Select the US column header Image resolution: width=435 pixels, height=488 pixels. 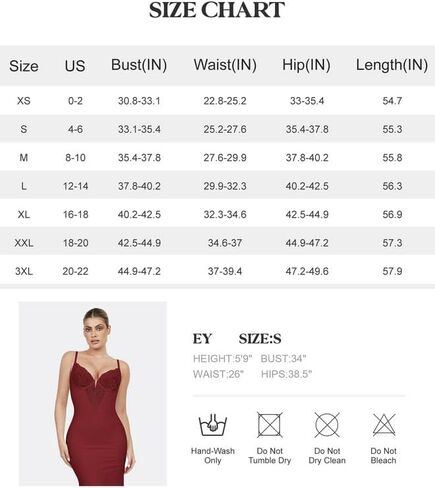pyautogui.click(x=75, y=66)
